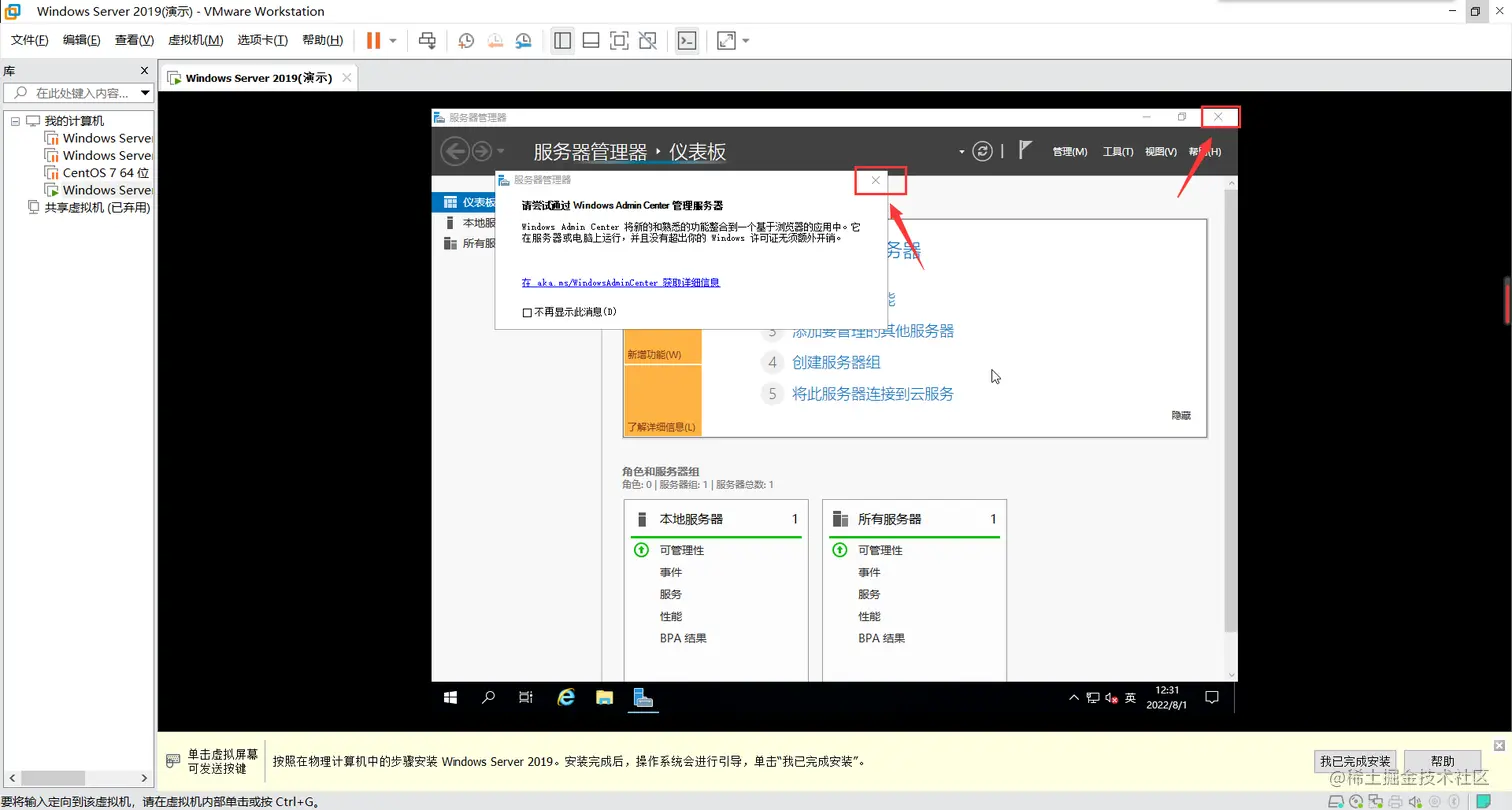Take a snapshot of this virtual machine
The width and height of the screenshot is (1512, 810).
(466, 41)
